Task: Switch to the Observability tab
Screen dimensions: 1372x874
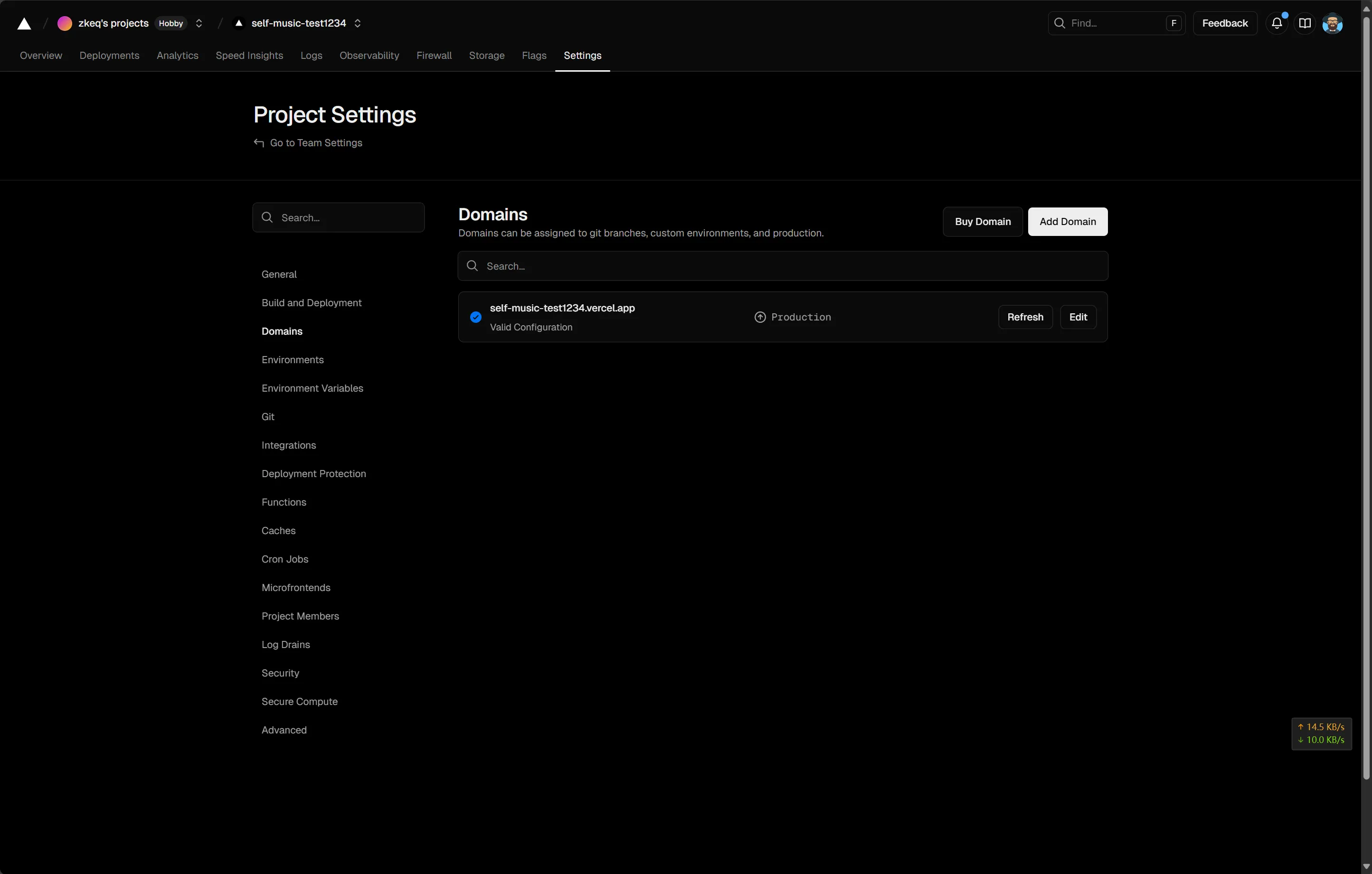Action: pos(369,55)
